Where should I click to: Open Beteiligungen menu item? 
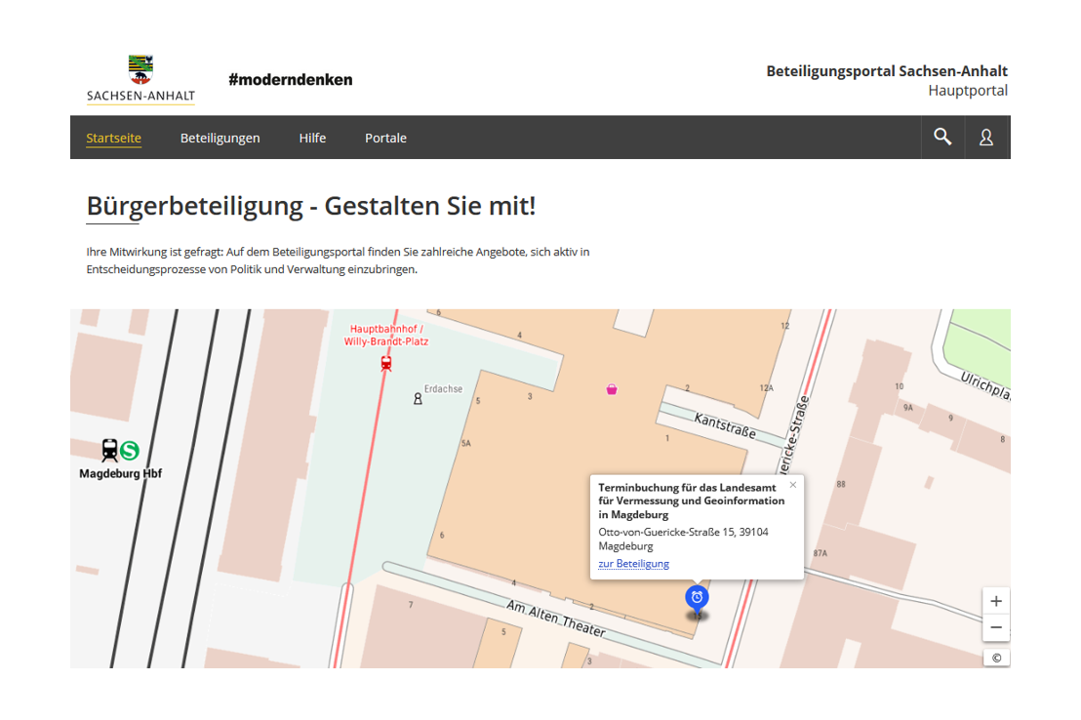point(220,138)
